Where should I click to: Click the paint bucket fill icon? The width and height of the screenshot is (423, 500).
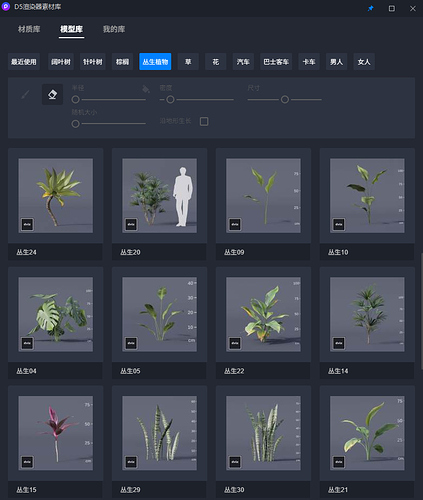pos(146,89)
